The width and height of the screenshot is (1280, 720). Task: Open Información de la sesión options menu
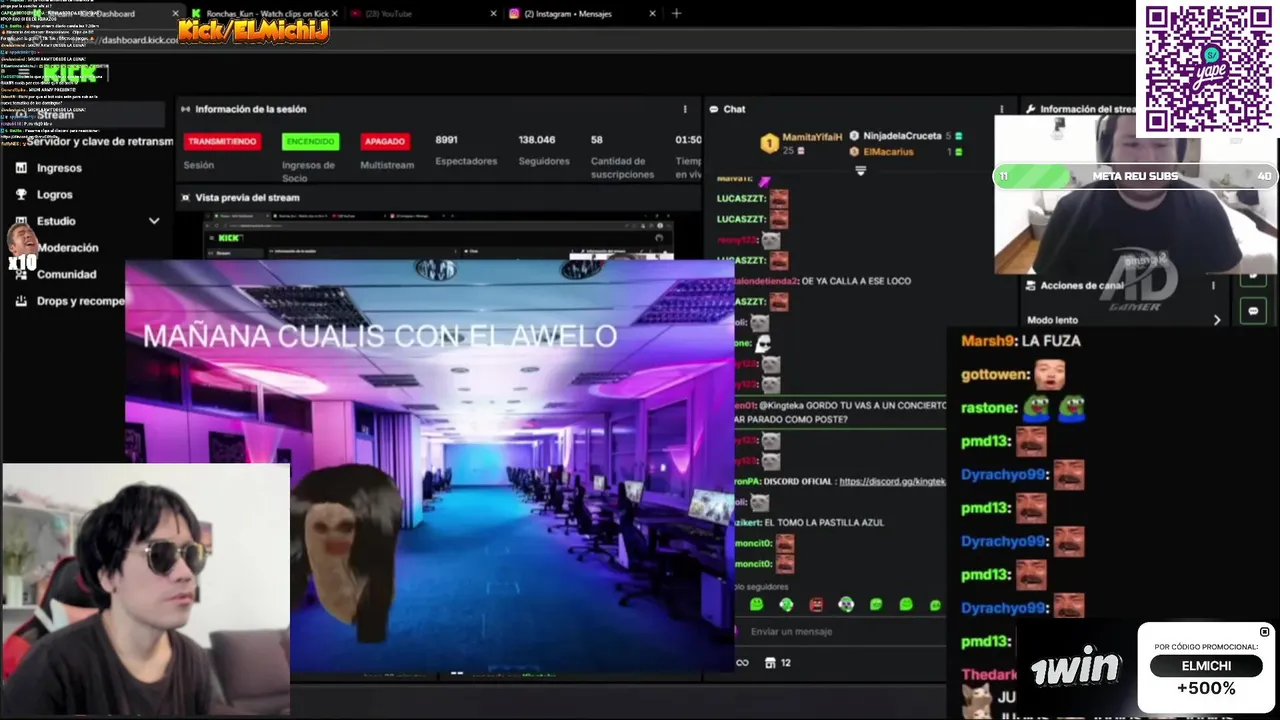click(x=685, y=109)
